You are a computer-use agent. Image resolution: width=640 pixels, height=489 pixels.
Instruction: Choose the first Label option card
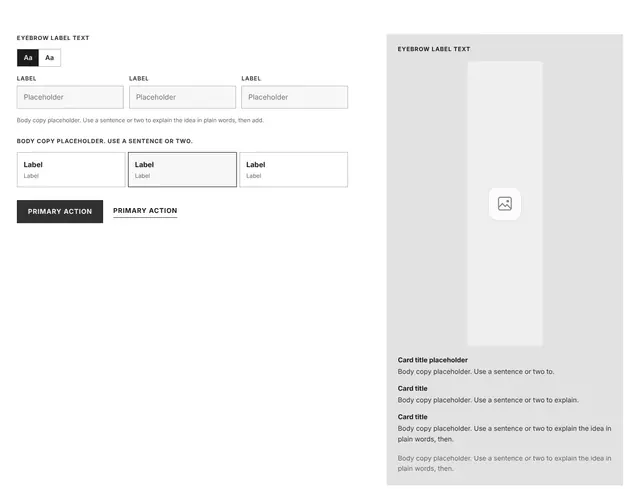click(x=71, y=170)
